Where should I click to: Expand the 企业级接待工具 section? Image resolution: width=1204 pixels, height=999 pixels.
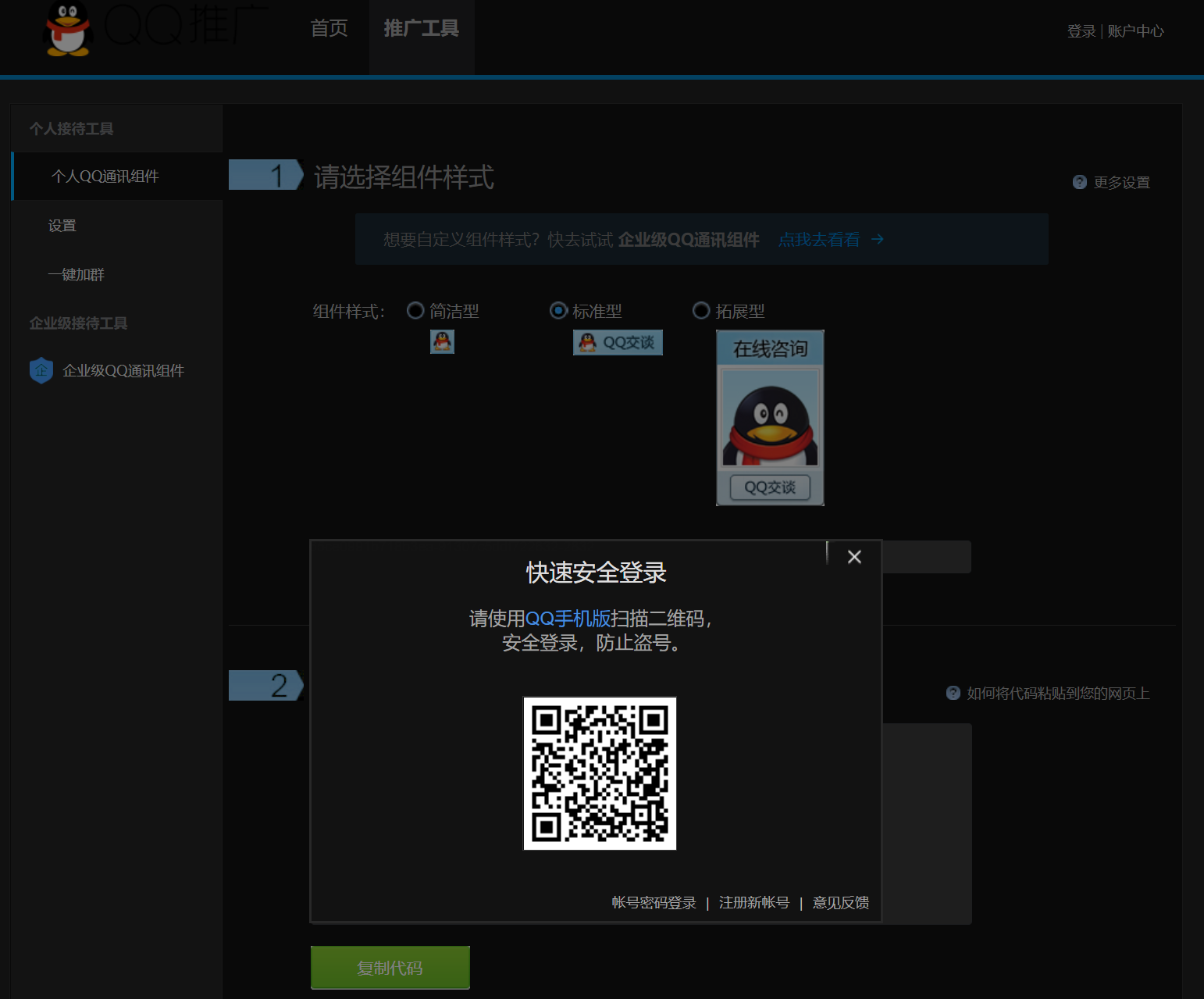pos(79,323)
